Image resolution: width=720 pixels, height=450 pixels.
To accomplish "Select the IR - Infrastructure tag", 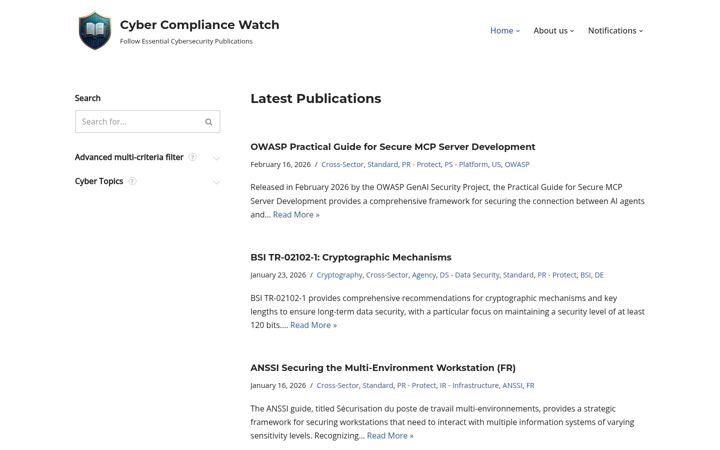I will coord(469,386).
